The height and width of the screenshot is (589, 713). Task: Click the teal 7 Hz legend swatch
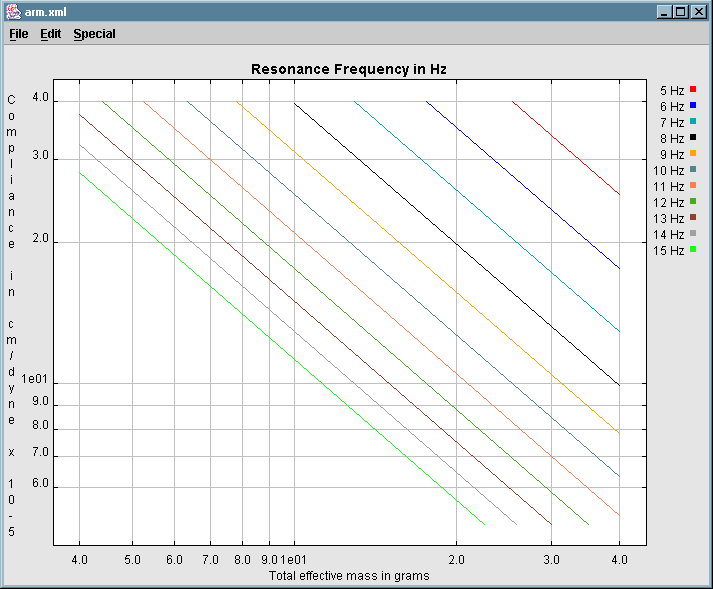point(693,121)
